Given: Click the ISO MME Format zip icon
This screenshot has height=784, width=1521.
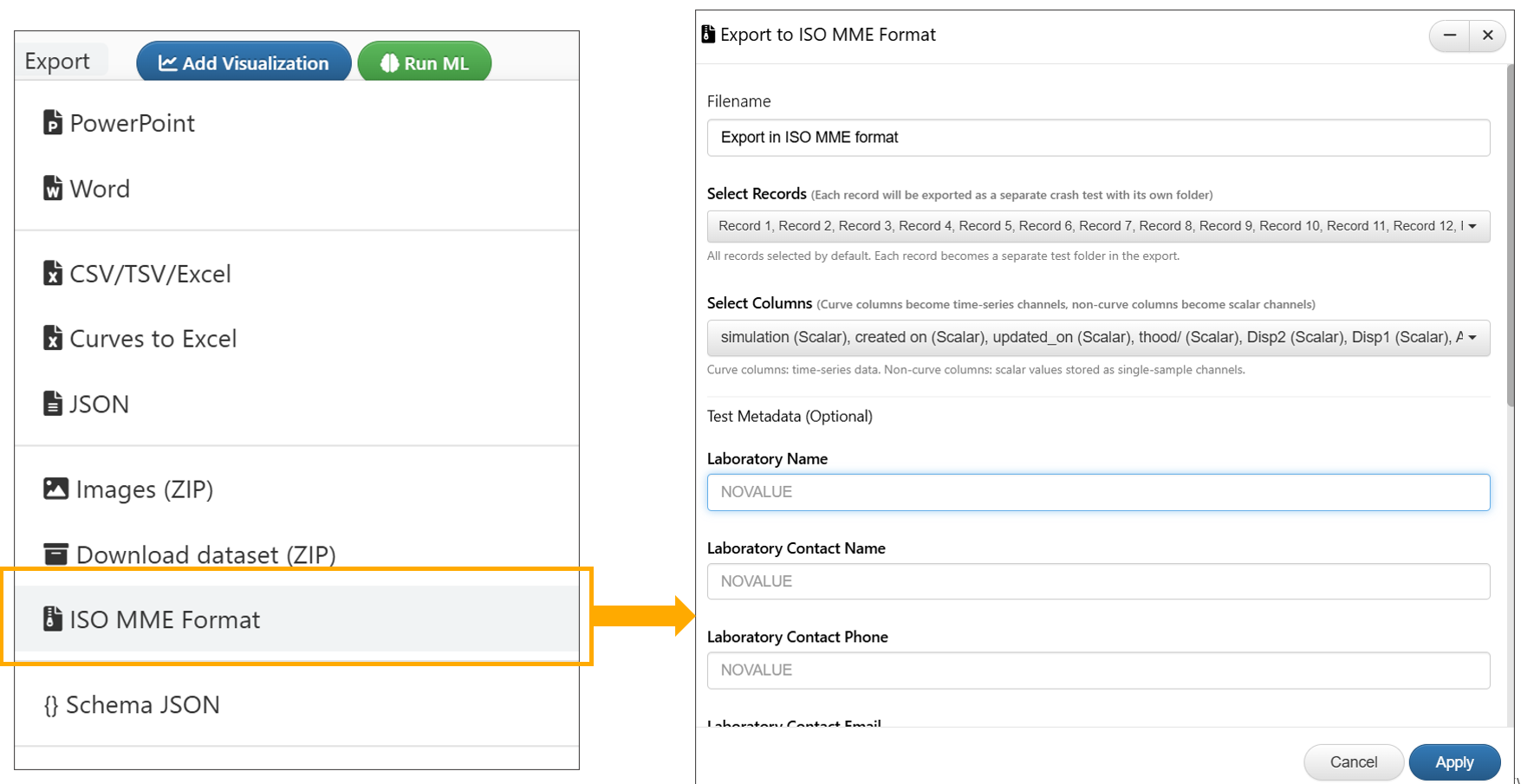Looking at the screenshot, I should click(53, 619).
